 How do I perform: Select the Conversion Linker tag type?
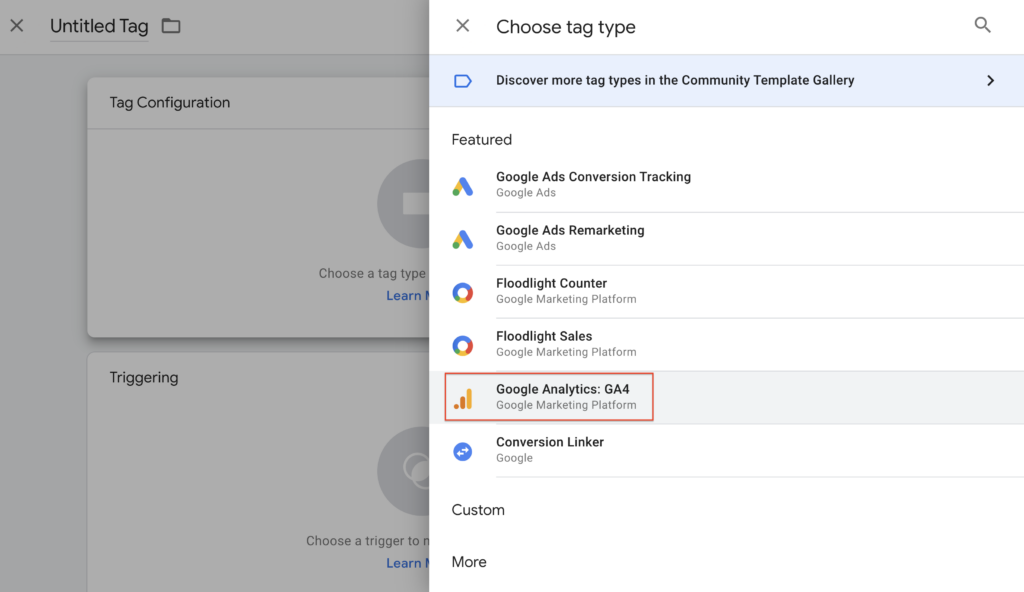pos(550,442)
